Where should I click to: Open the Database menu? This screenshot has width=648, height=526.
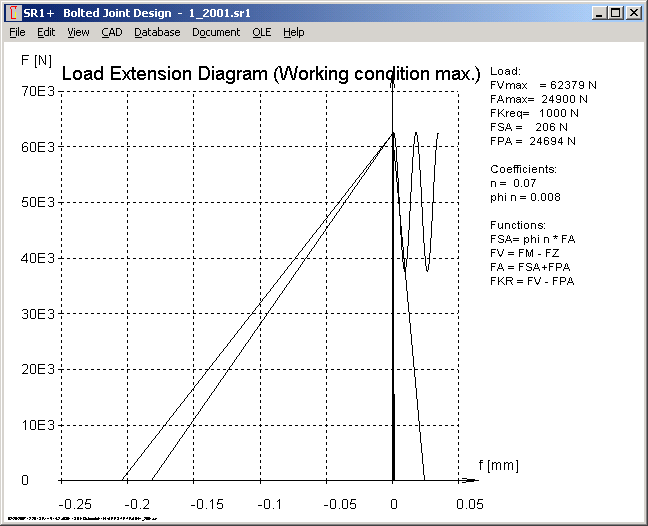click(x=157, y=32)
